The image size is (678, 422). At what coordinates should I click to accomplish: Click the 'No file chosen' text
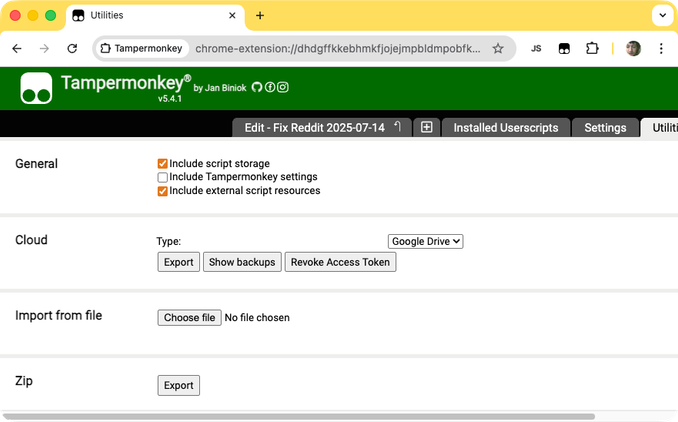click(x=257, y=318)
